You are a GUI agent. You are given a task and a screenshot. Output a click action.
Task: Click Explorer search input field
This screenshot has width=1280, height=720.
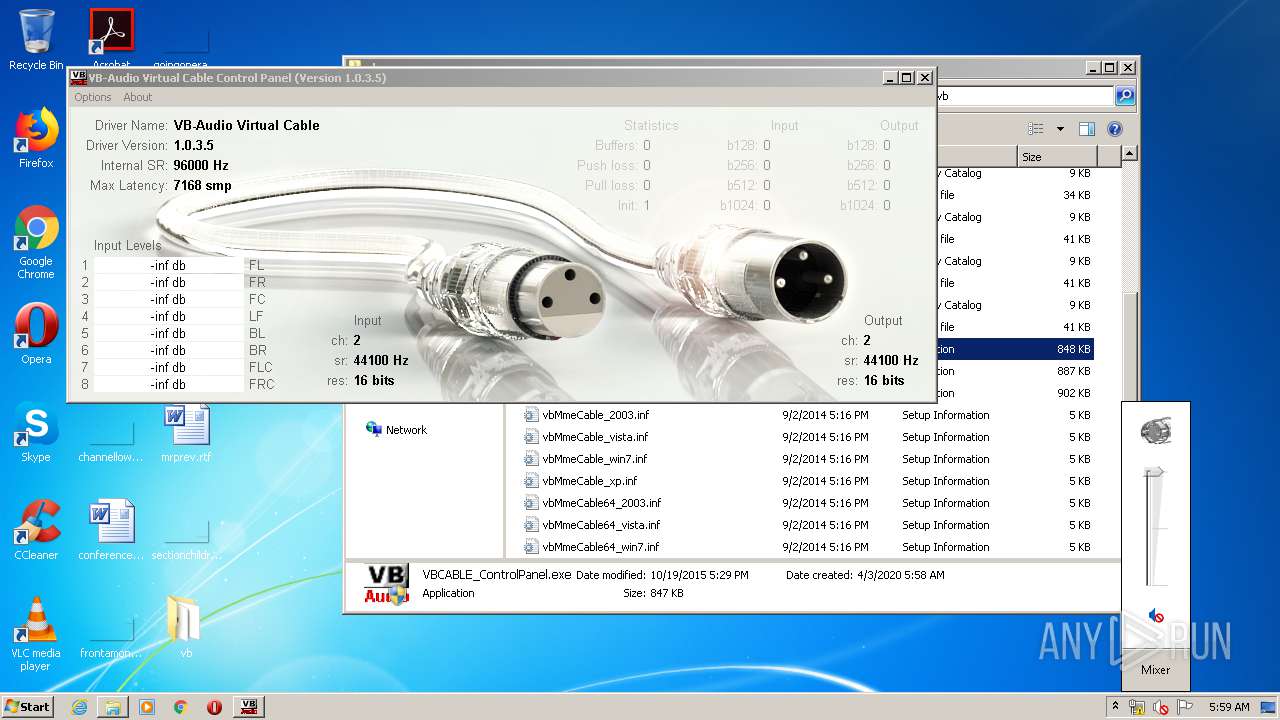coord(1025,96)
